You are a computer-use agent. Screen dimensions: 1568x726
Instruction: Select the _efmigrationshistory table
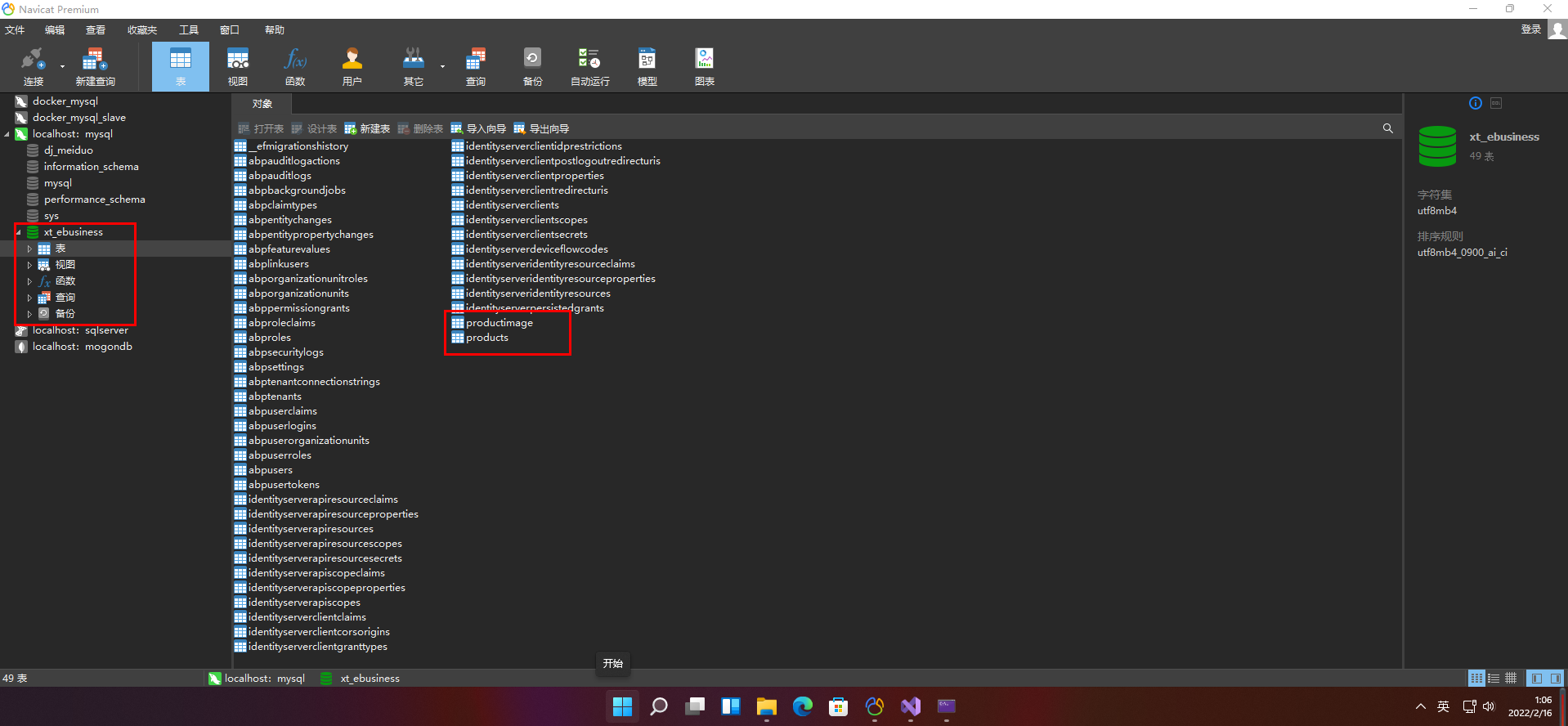pos(298,146)
